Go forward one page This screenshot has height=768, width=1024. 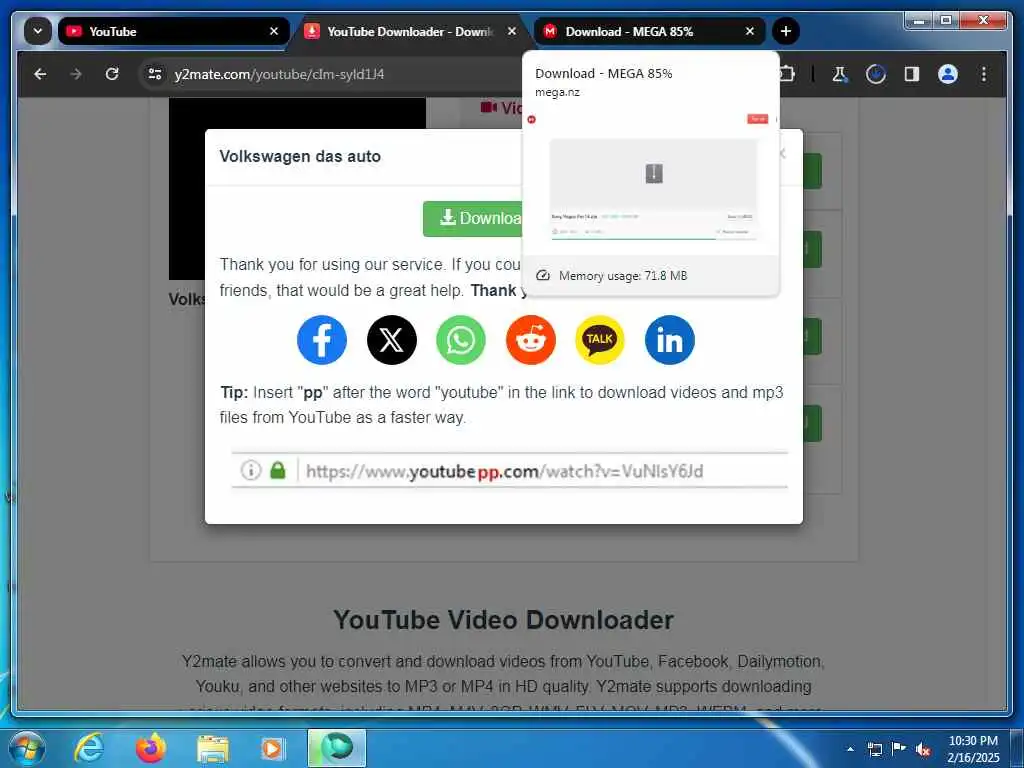(76, 74)
